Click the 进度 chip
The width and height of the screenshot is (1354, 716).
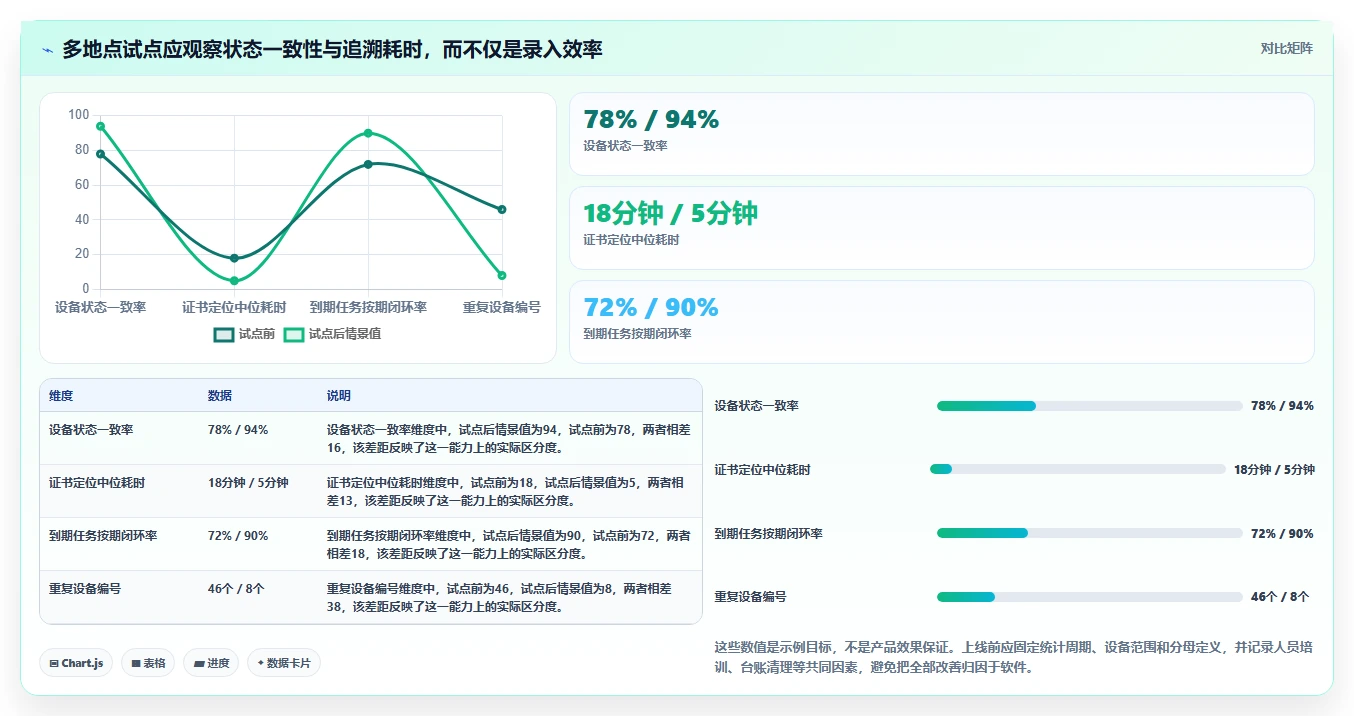pyautogui.click(x=211, y=663)
